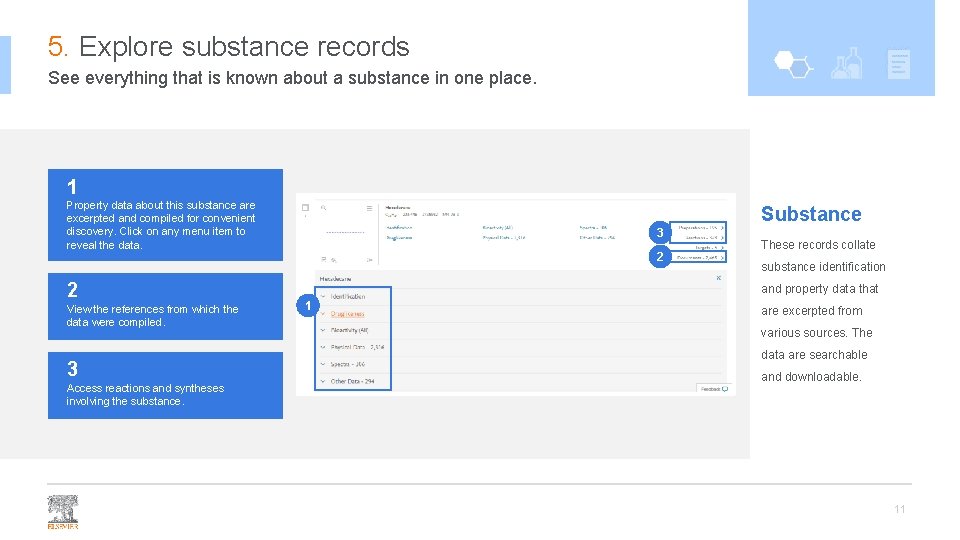Open the Spectra link in the record header

click(593, 227)
